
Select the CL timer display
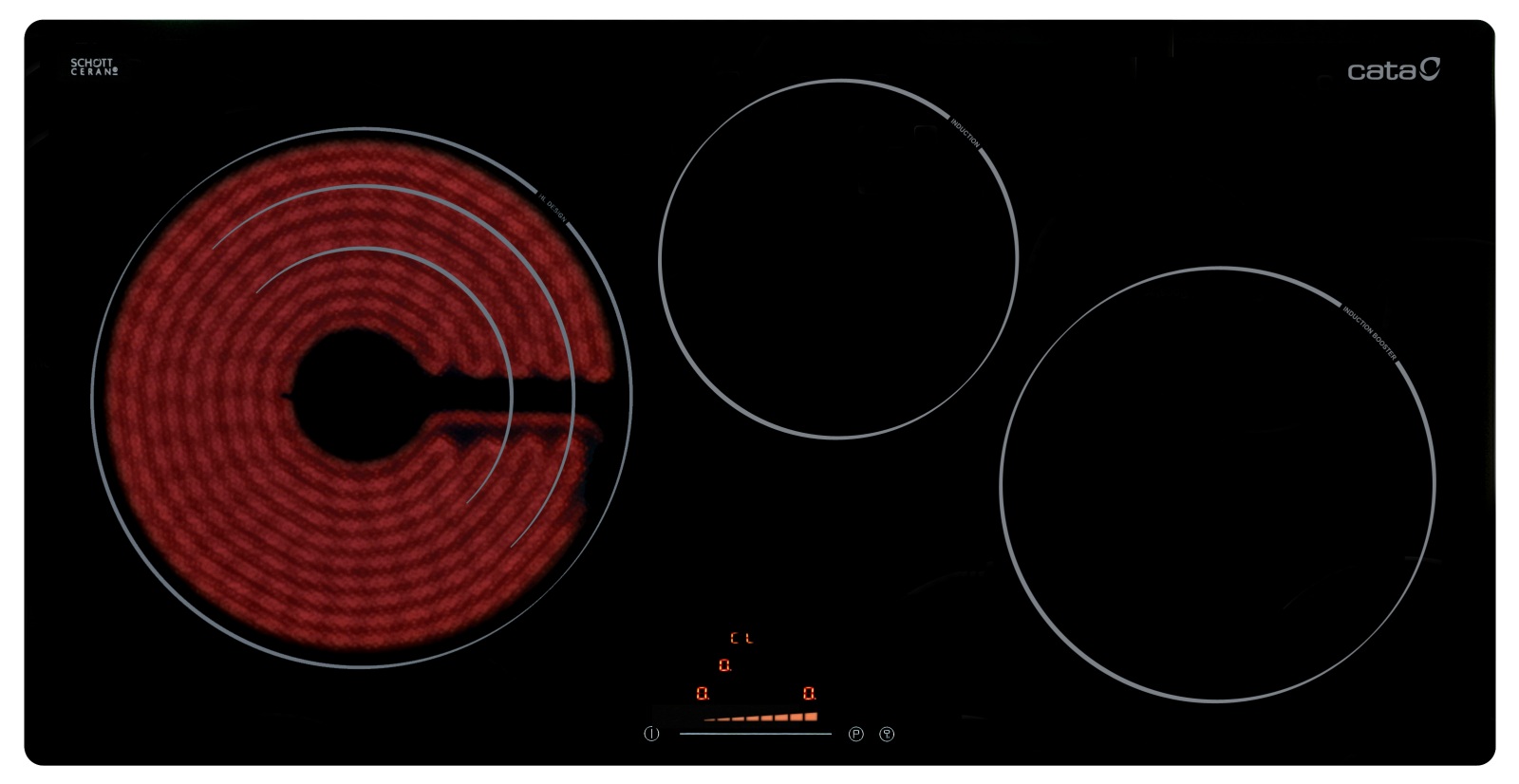coord(741,639)
